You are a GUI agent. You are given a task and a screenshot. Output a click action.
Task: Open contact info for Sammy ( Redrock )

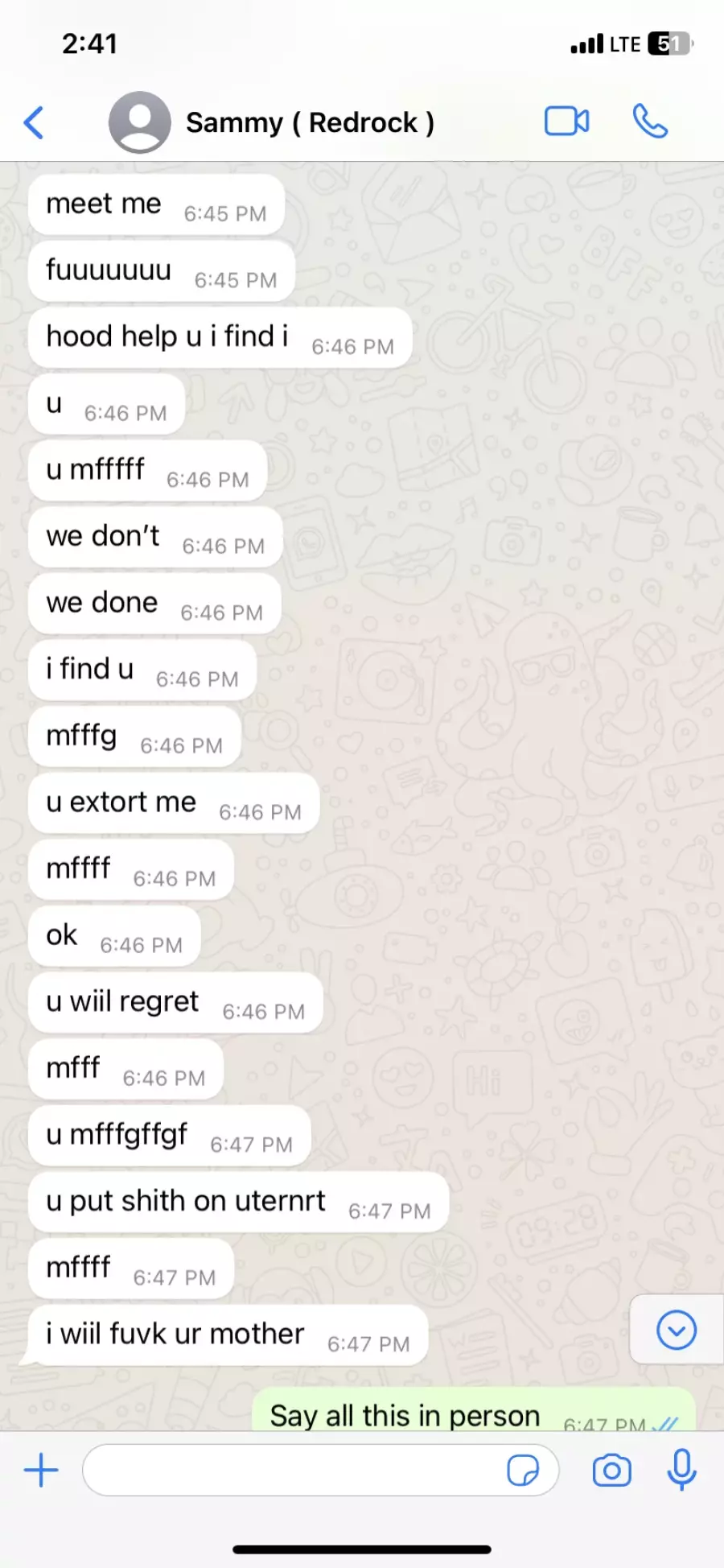(310, 122)
